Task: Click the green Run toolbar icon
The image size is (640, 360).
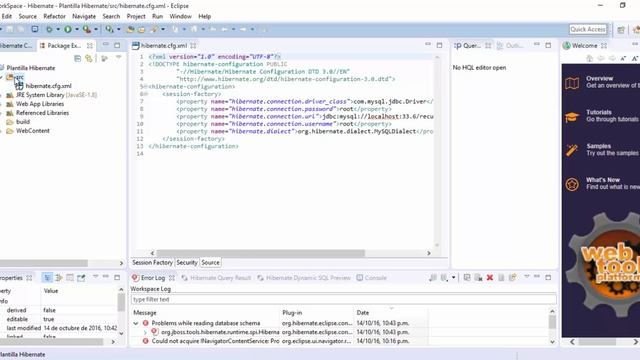Action: click(68, 29)
